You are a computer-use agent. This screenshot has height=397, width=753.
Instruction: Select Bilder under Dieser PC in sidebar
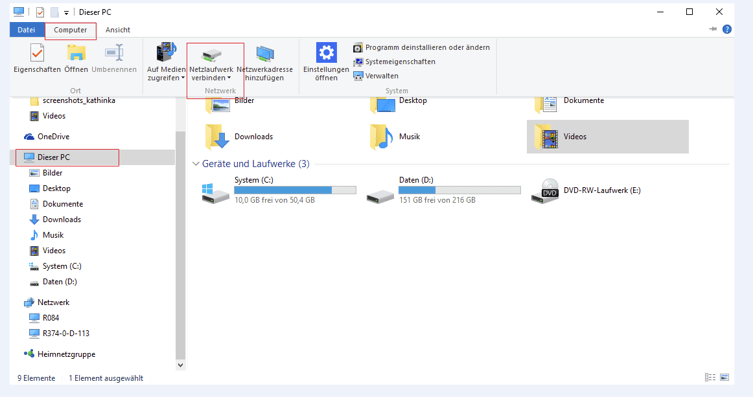[46, 173]
